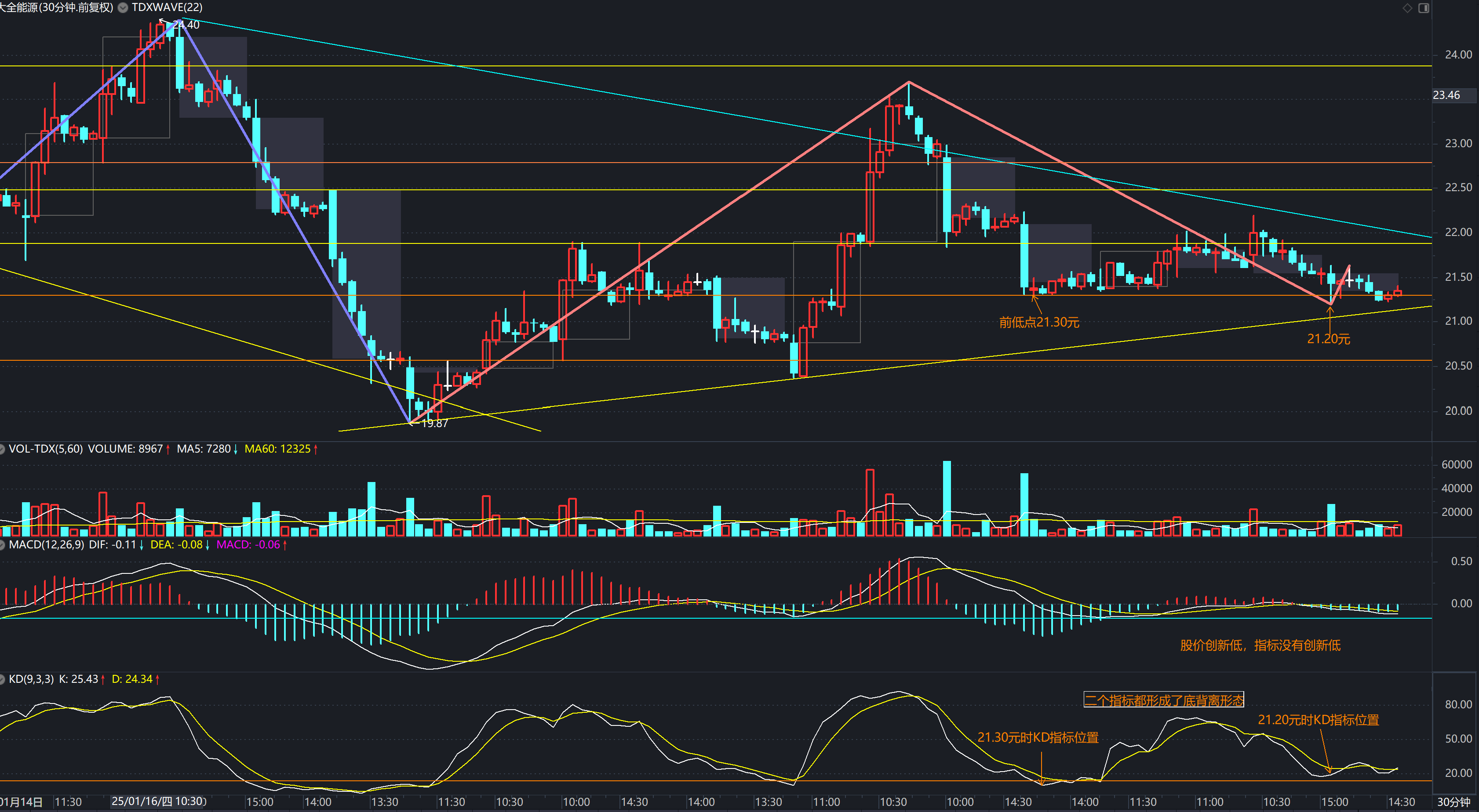This screenshot has width=1479, height=812.
Task: Click the diamond marker icon at top right
Action: (x=1407, y=8)
